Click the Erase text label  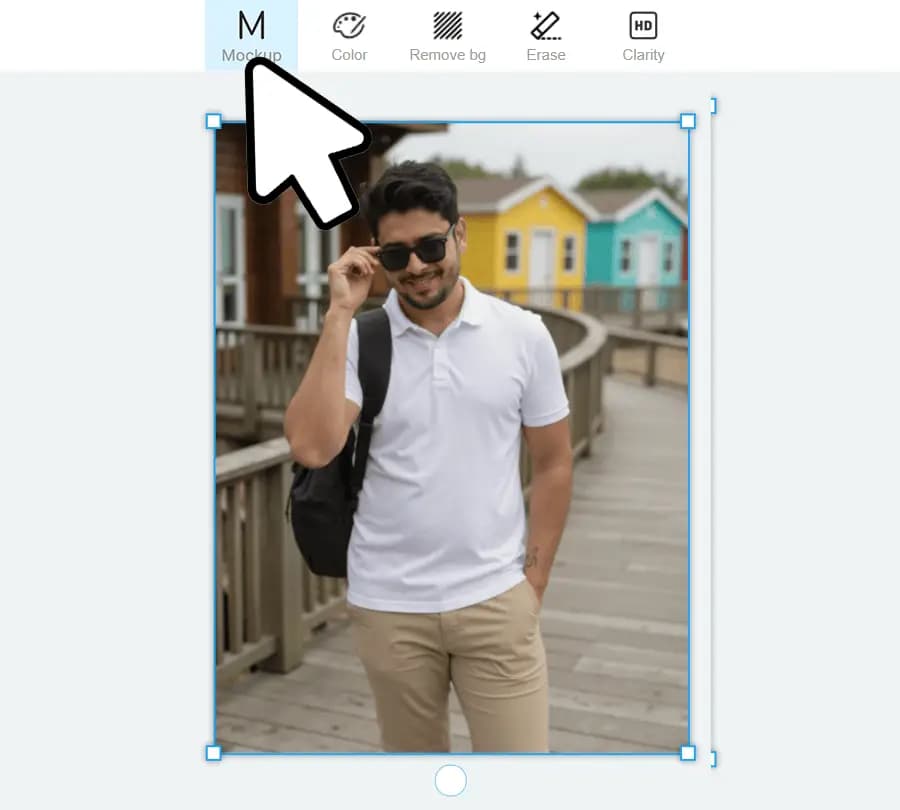tap(545, 55)
